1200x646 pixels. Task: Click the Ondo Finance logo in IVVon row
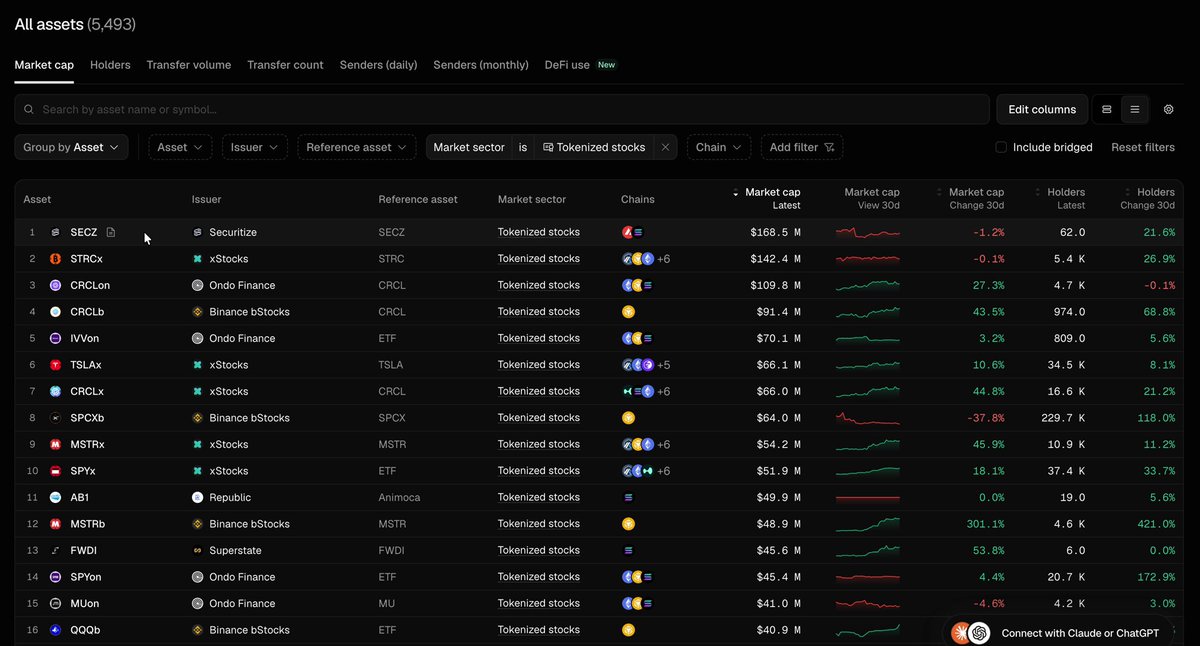198,338
